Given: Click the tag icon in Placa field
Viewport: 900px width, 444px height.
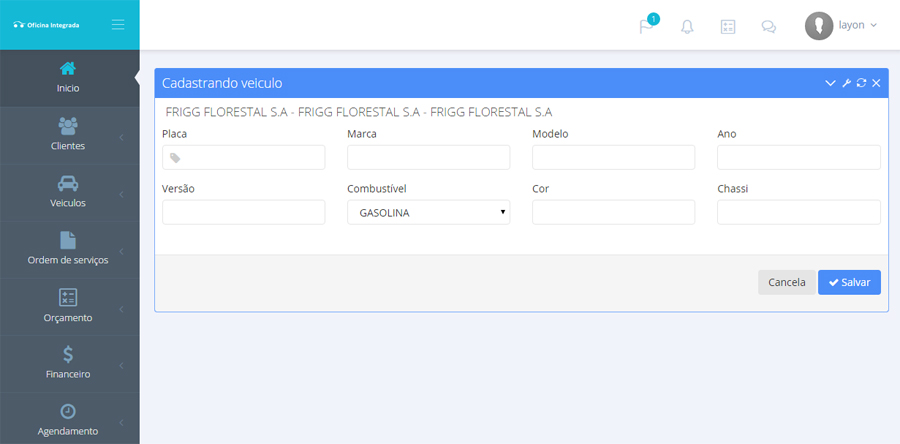Looking at the screenshot, I should click(x=175, y=158).
